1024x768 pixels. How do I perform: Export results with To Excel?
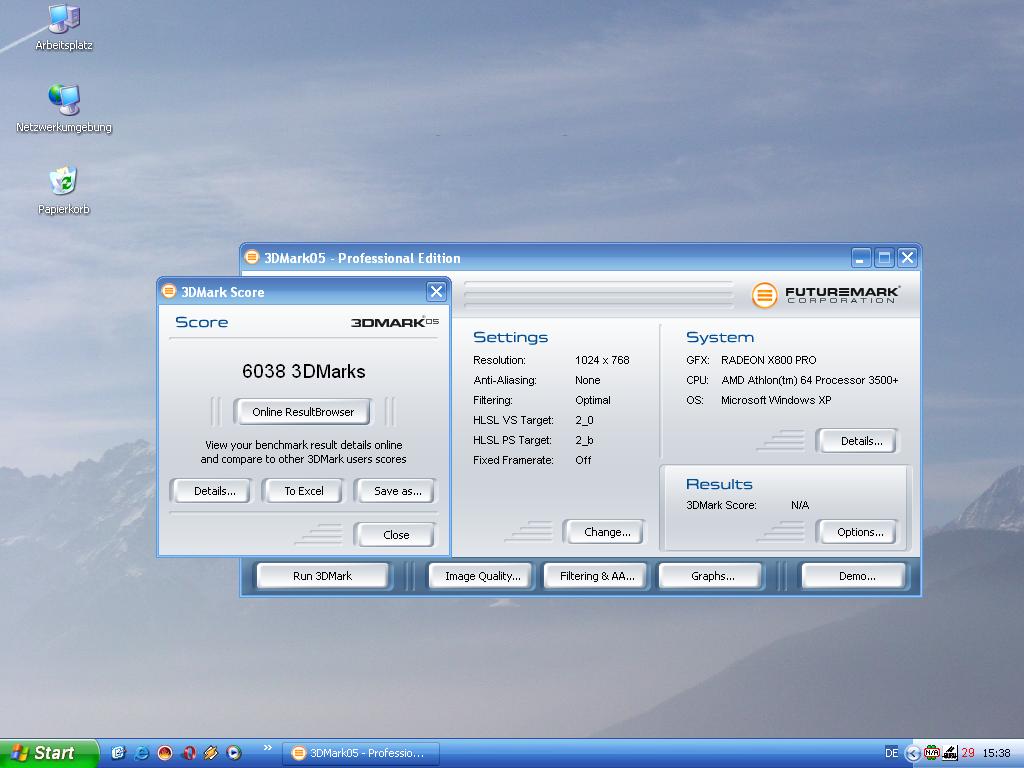click(304, 491)
